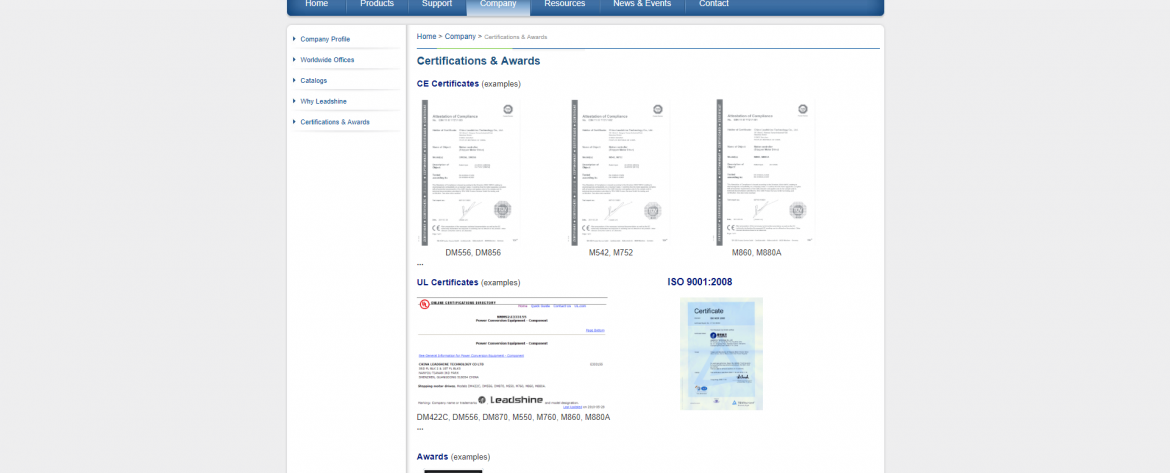Click the 'Awards' section heading
The width and height of the screenshot is (1170, 473).
coord(433,457)
